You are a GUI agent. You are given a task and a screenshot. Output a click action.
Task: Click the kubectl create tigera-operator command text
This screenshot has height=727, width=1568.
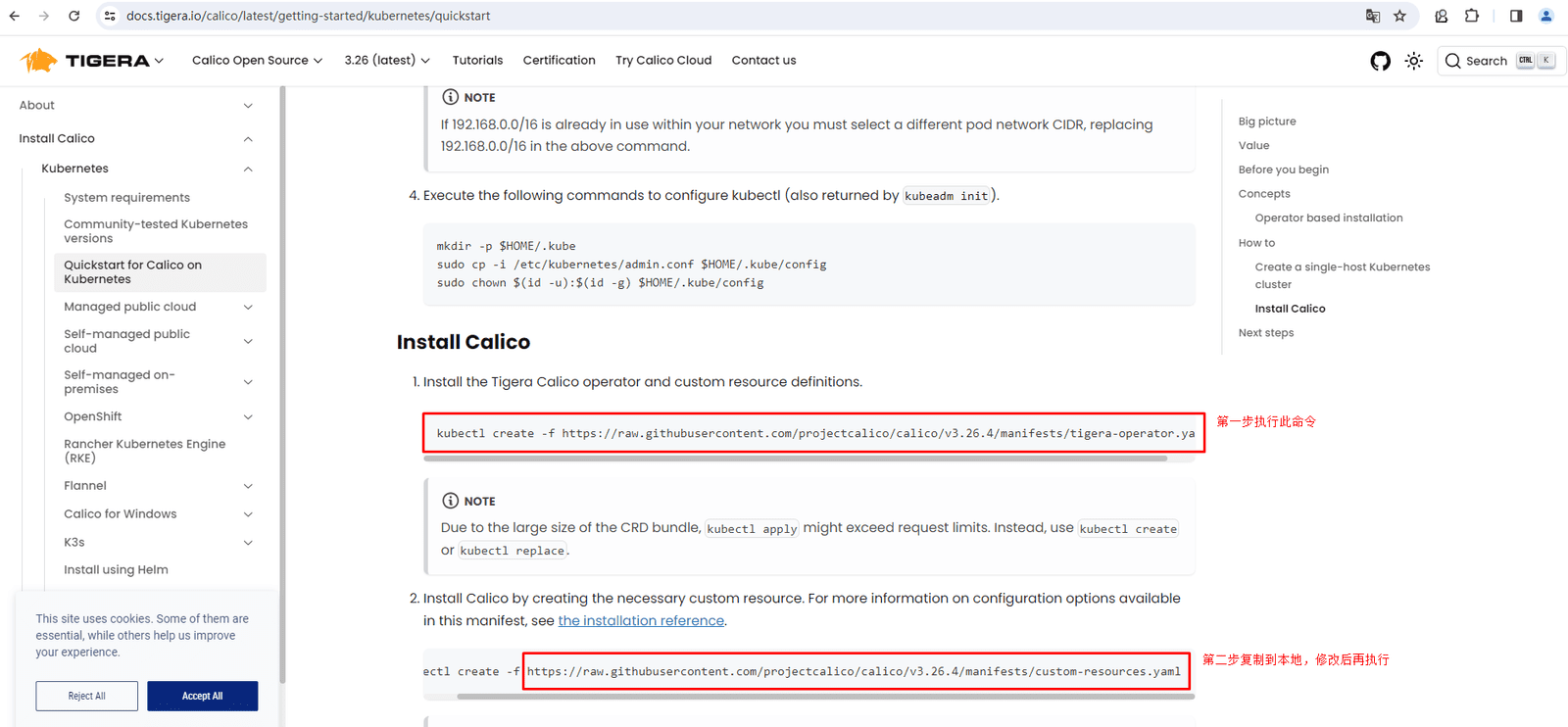815,433
